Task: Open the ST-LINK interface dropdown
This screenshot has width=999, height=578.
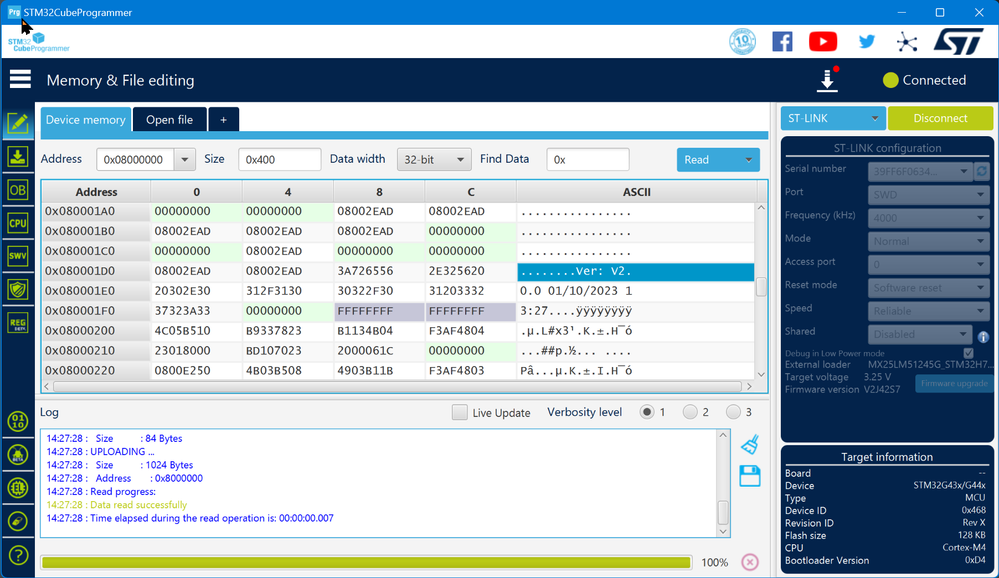Action: [833, 119]
